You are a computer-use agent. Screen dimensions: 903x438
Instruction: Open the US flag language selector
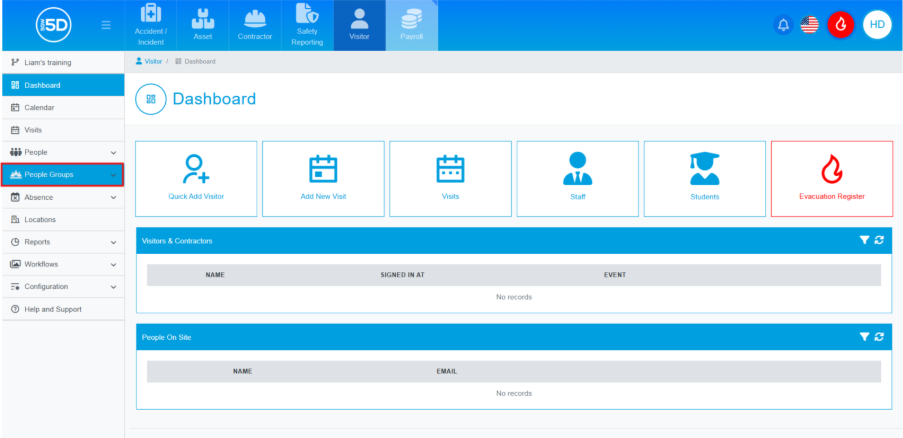(810, 24)
